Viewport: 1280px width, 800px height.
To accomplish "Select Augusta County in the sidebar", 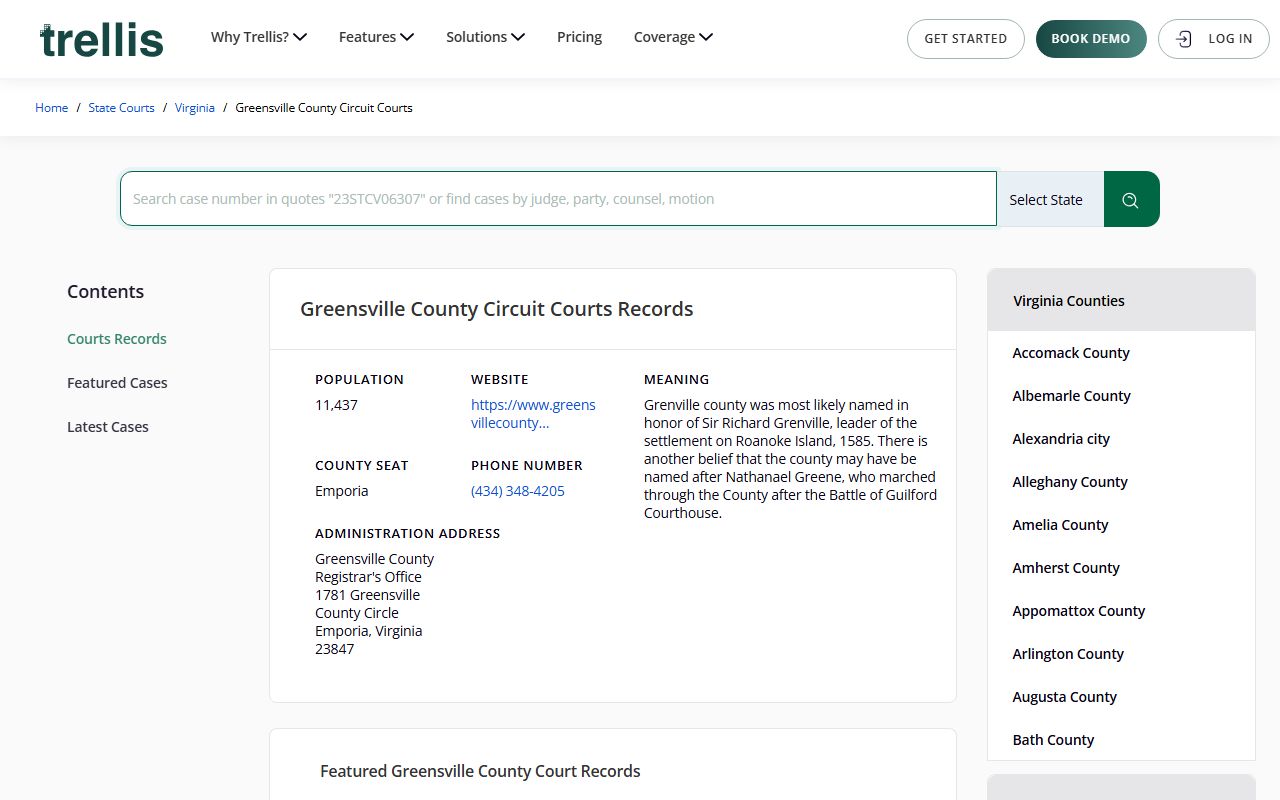I will [x=1064, y=697].
